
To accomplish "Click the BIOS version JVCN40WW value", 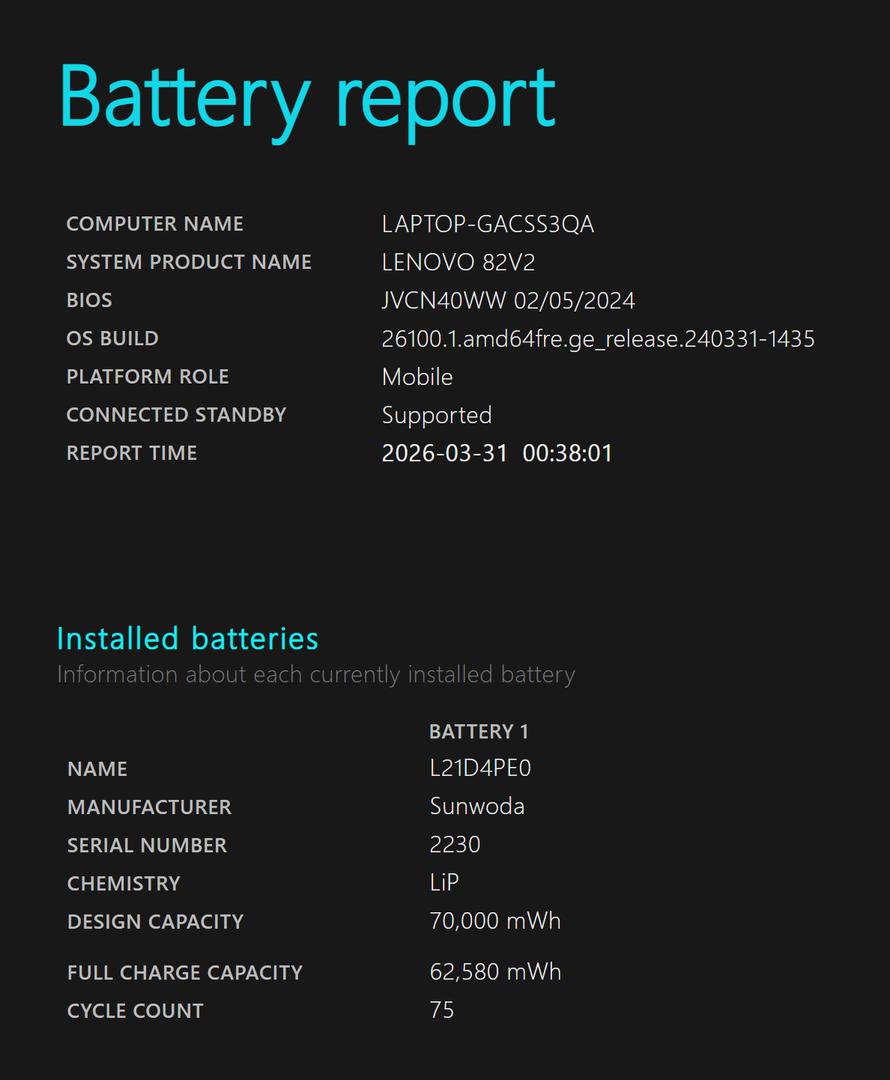I will pyautogui.click(x=508, y=300).
